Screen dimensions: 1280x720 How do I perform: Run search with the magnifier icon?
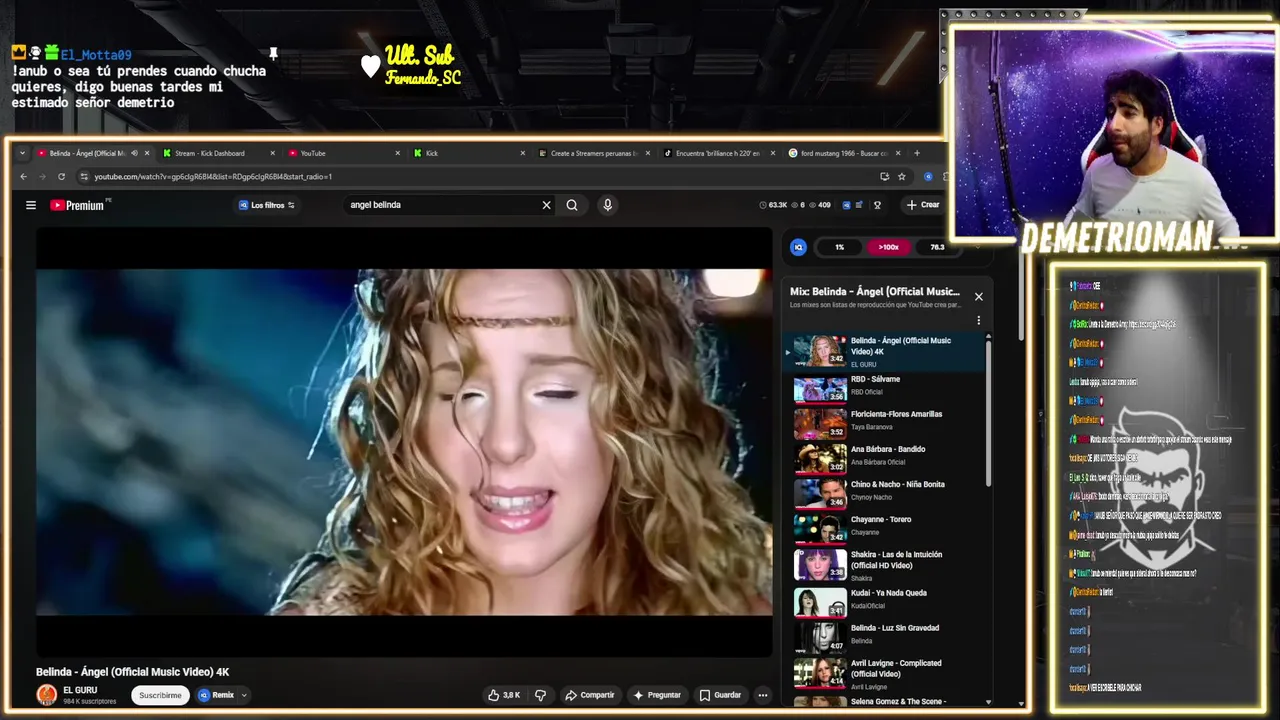(x=572, y=205)
